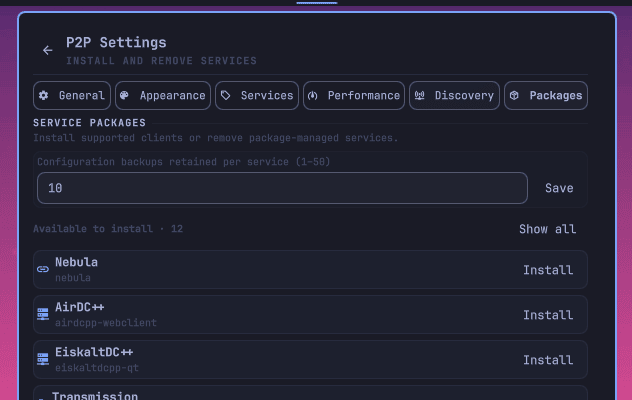
Task: Open the General tab
Action: 72,96
